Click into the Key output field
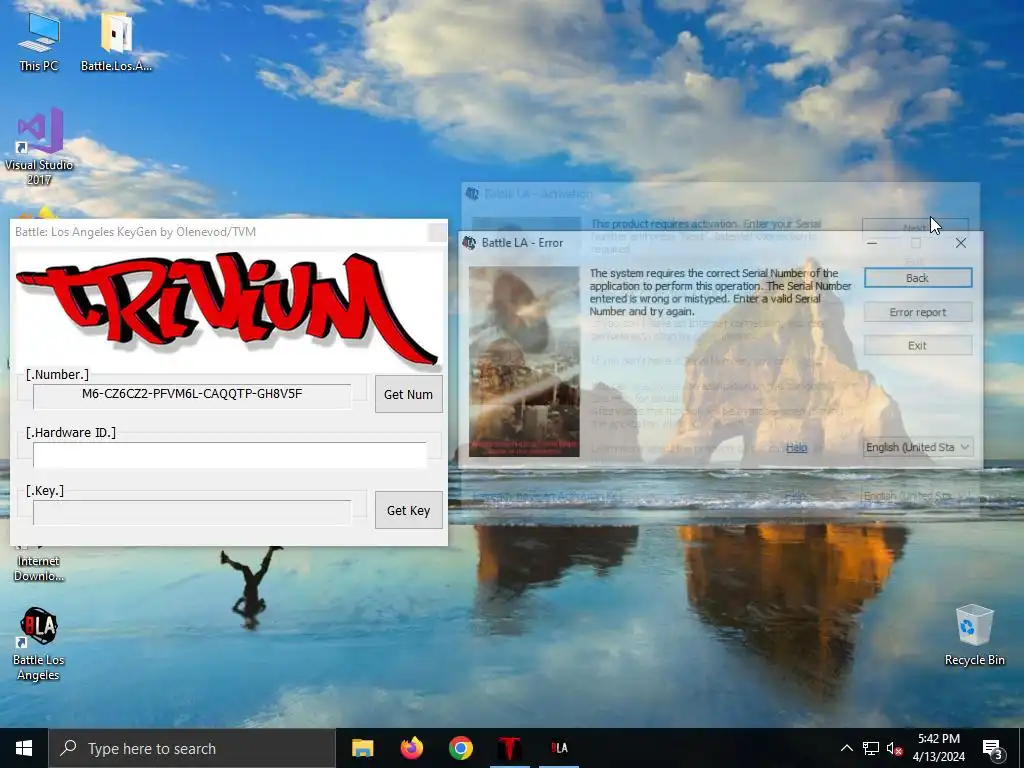This screenshot has height=768, width=1024. [192, 512]
